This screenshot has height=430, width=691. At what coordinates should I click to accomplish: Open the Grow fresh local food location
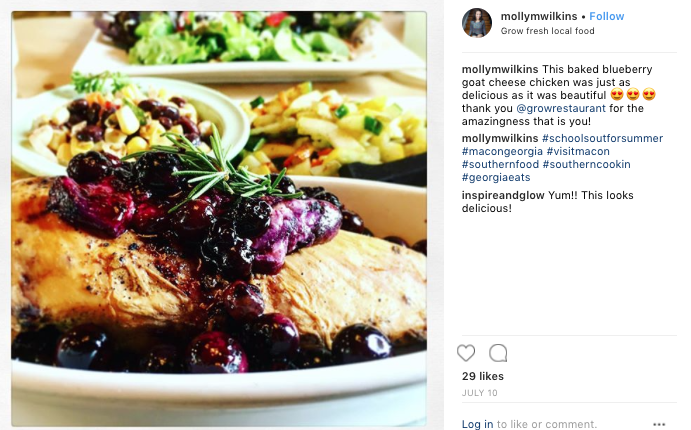click(547, 31)
